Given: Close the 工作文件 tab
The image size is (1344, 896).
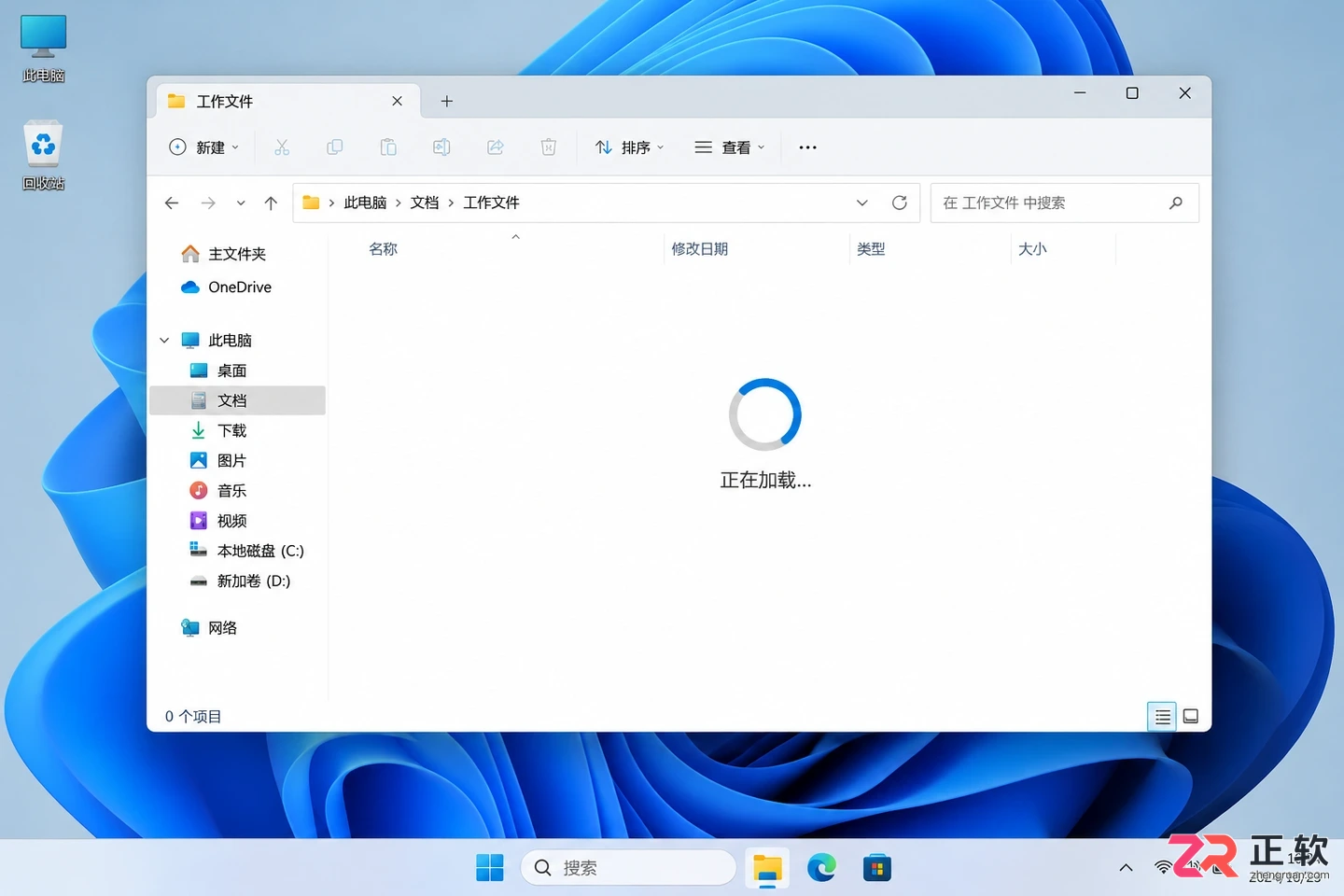Looking at the screenshot, I should tap(398, 101).
